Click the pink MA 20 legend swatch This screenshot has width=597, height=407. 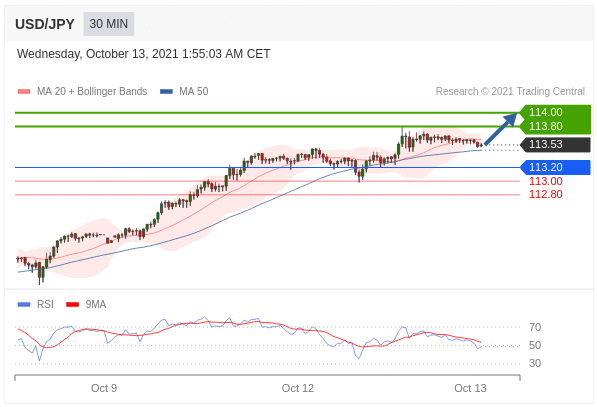tap(24, 91)
